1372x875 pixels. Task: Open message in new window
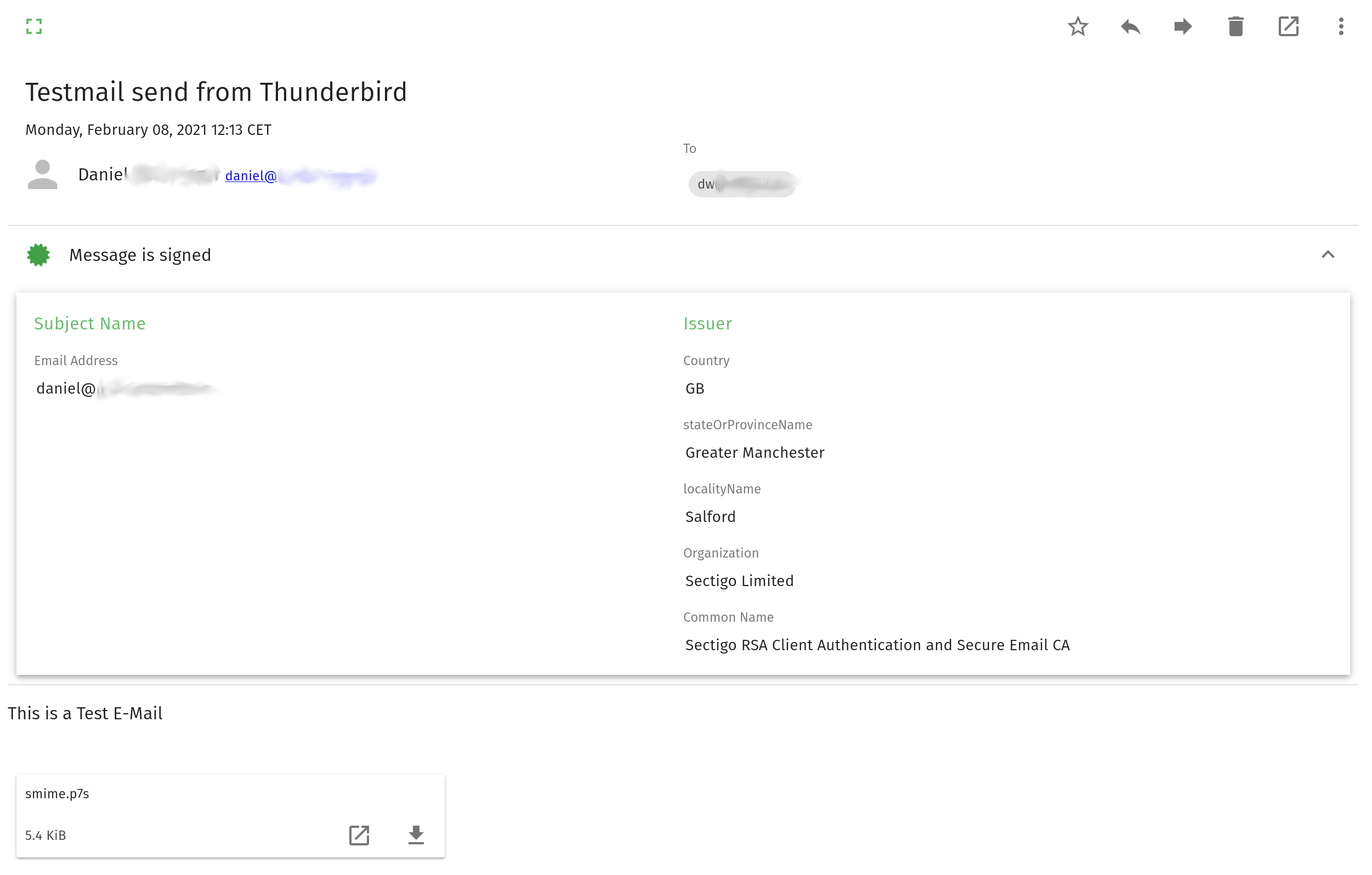[1288, 26]
